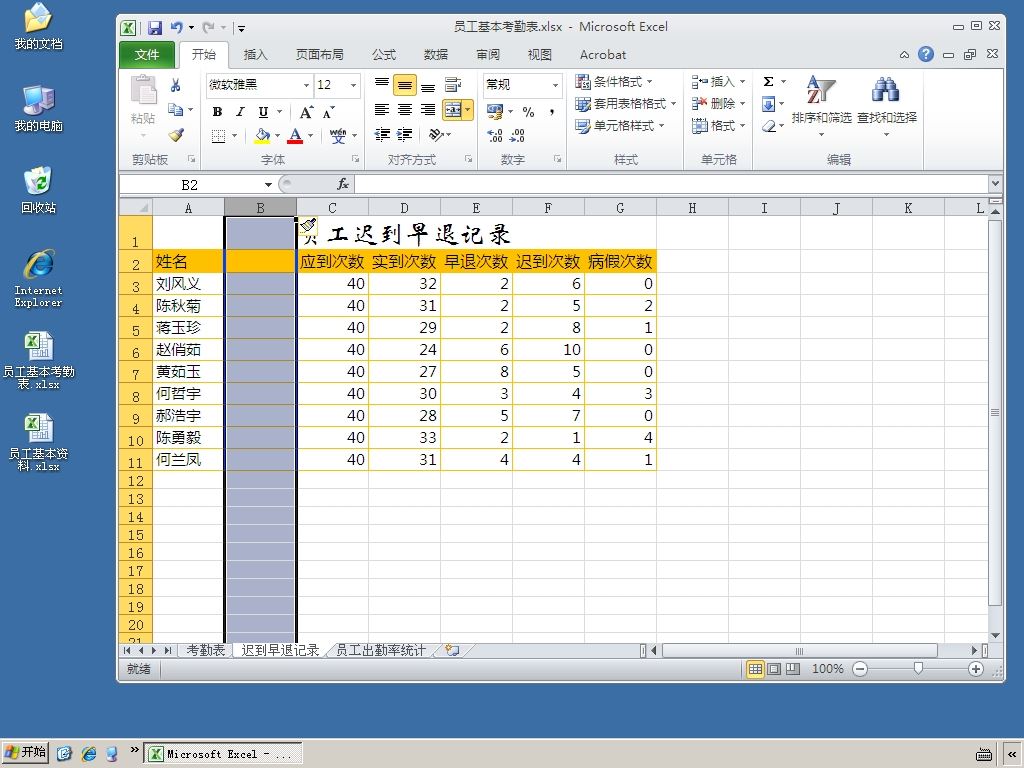1024x768 pixels.
Task: Toggle Italic formatting
Action: (240, 112)
